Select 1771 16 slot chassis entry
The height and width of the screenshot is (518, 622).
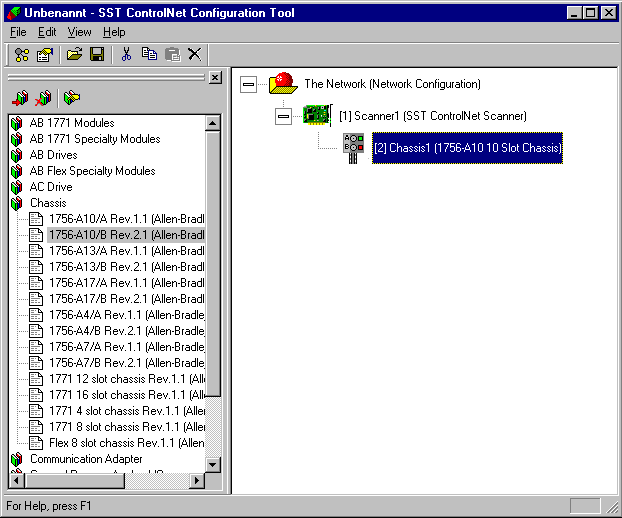click(127, 395)
